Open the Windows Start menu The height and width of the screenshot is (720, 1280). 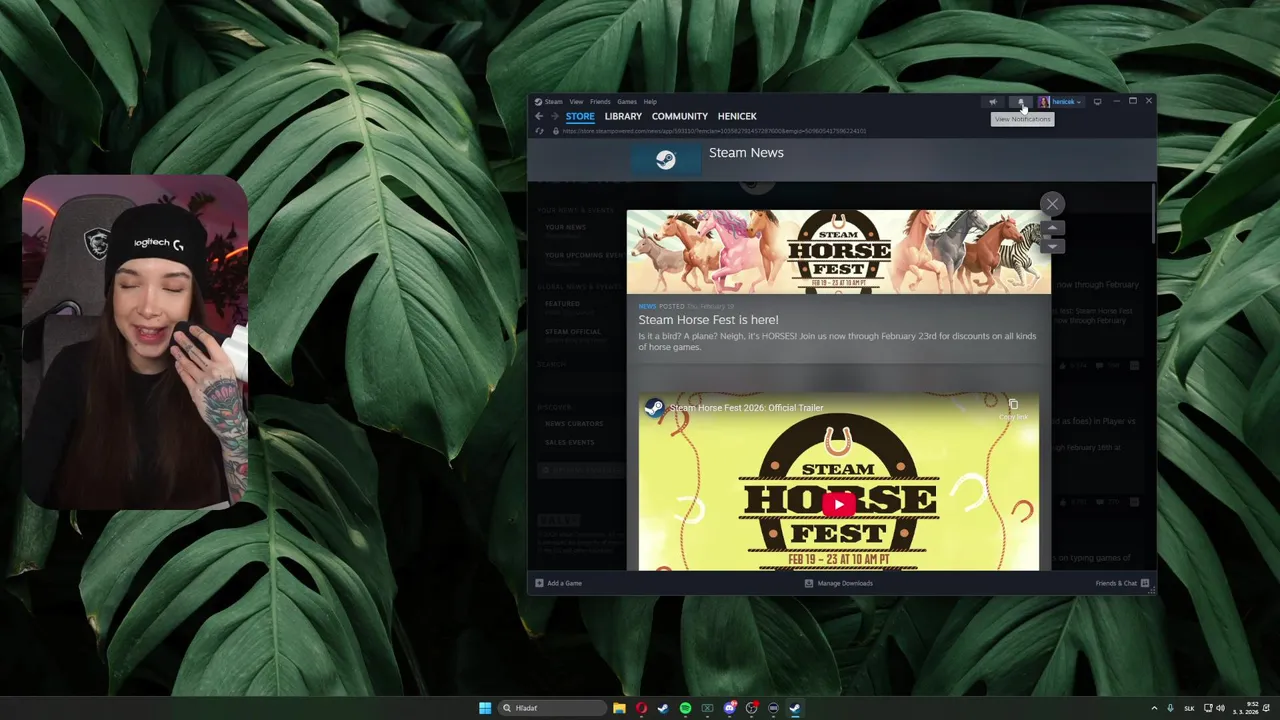485,708
